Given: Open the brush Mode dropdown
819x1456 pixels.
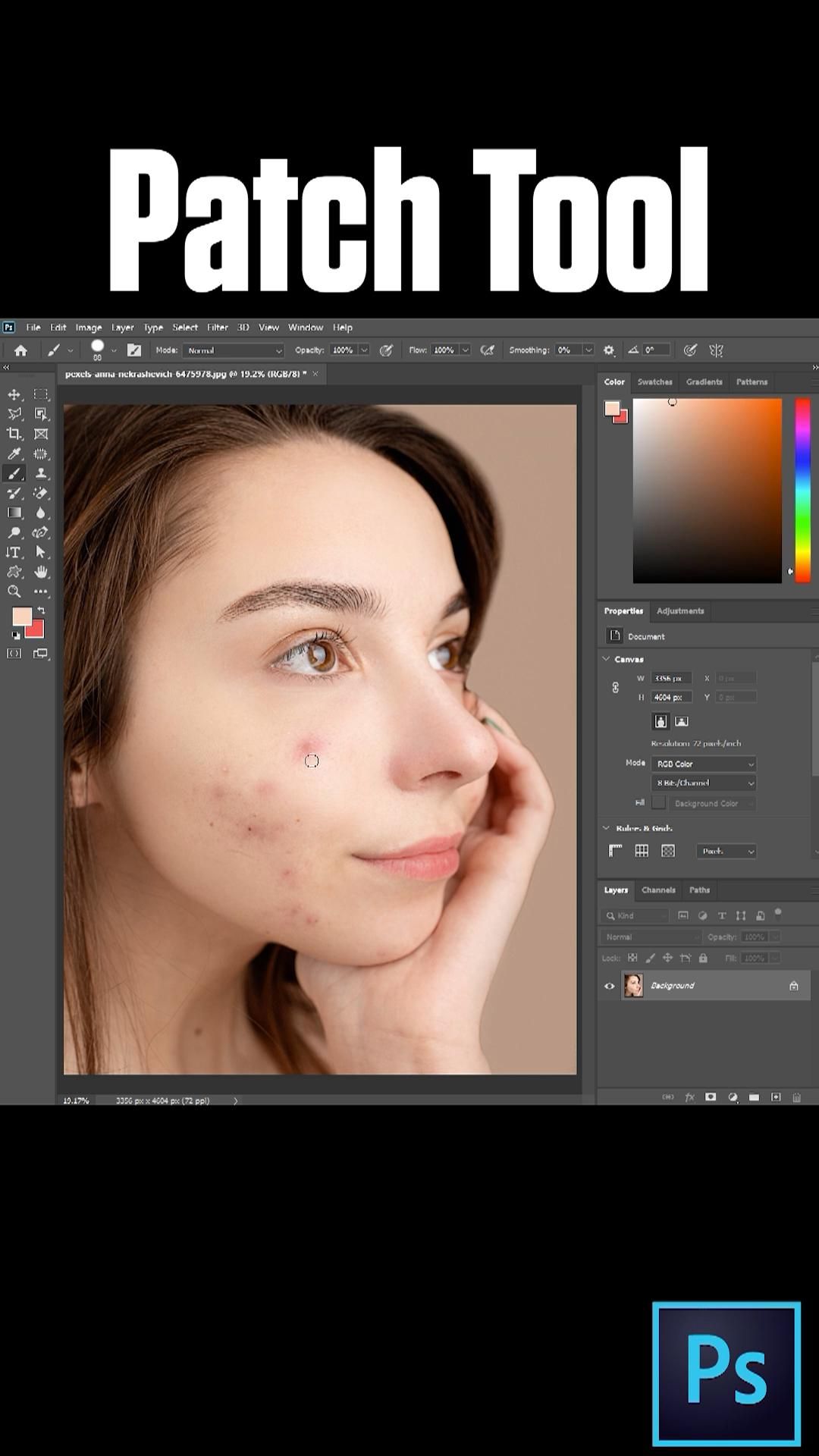Looking at the screenshot, I should pyautogui.click(x=234, y=350).
